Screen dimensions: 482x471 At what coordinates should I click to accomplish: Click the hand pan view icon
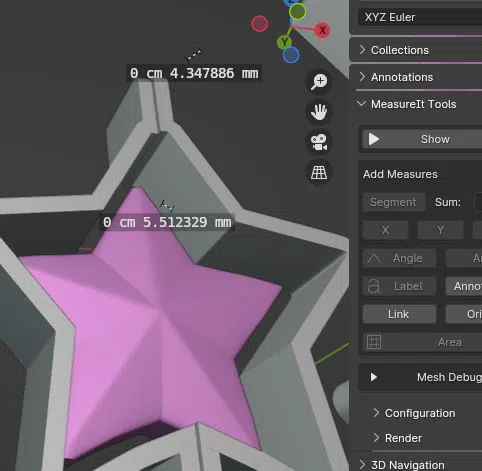point(319,112)
